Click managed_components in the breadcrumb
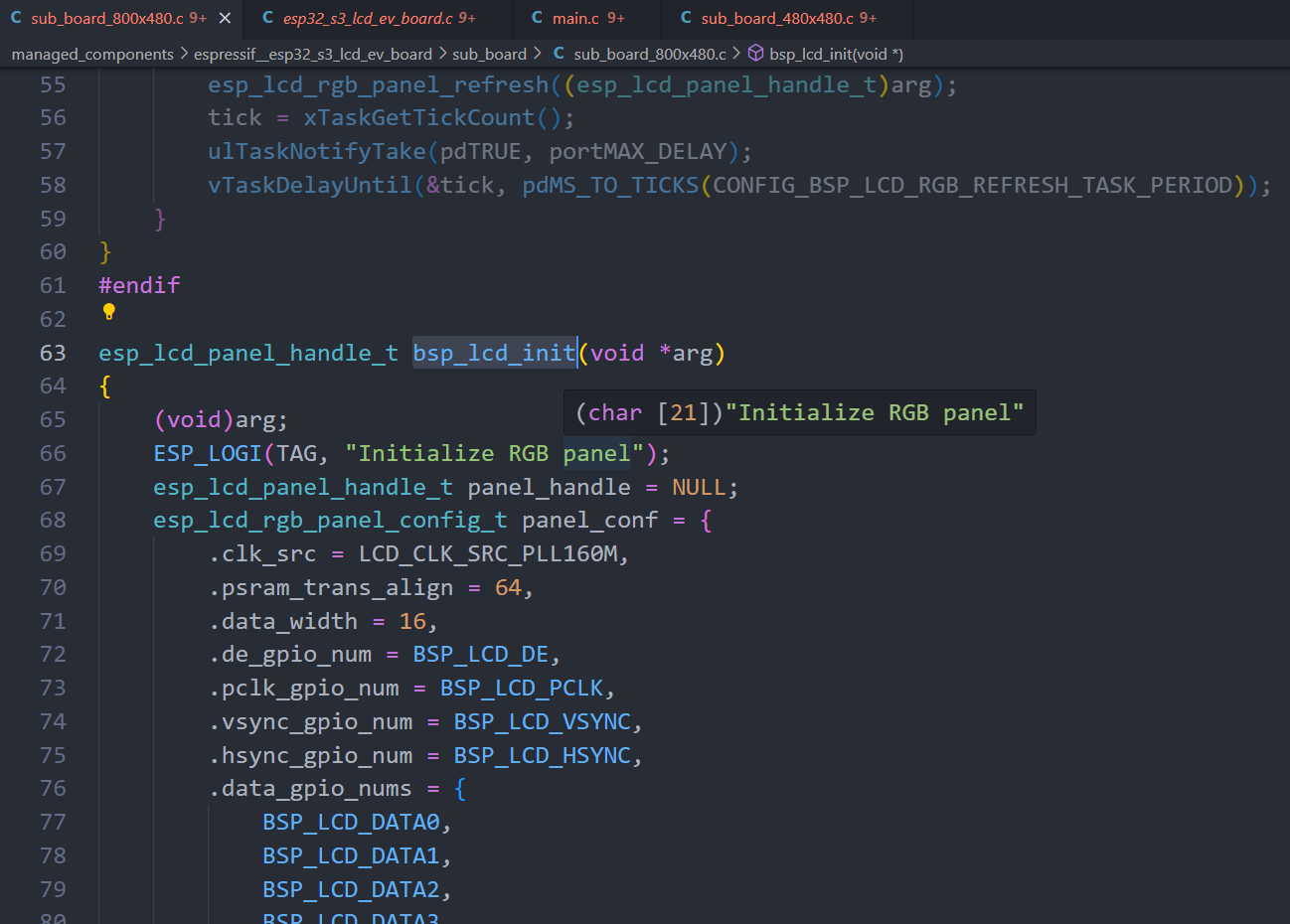This screenshot has width=1290, height=924. pos(92,54)
